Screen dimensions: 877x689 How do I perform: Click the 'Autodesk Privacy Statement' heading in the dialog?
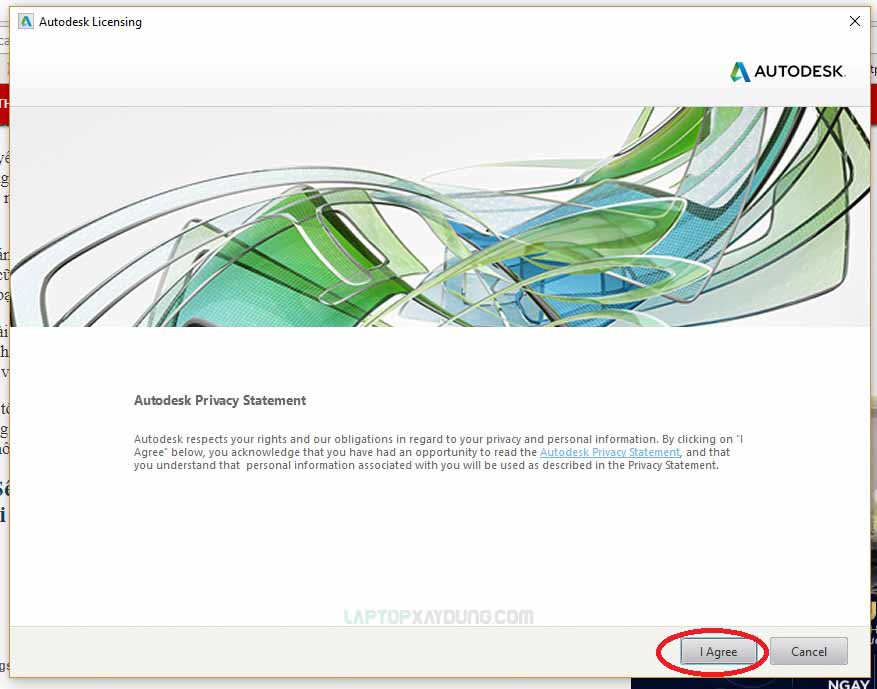click(220, 400)
